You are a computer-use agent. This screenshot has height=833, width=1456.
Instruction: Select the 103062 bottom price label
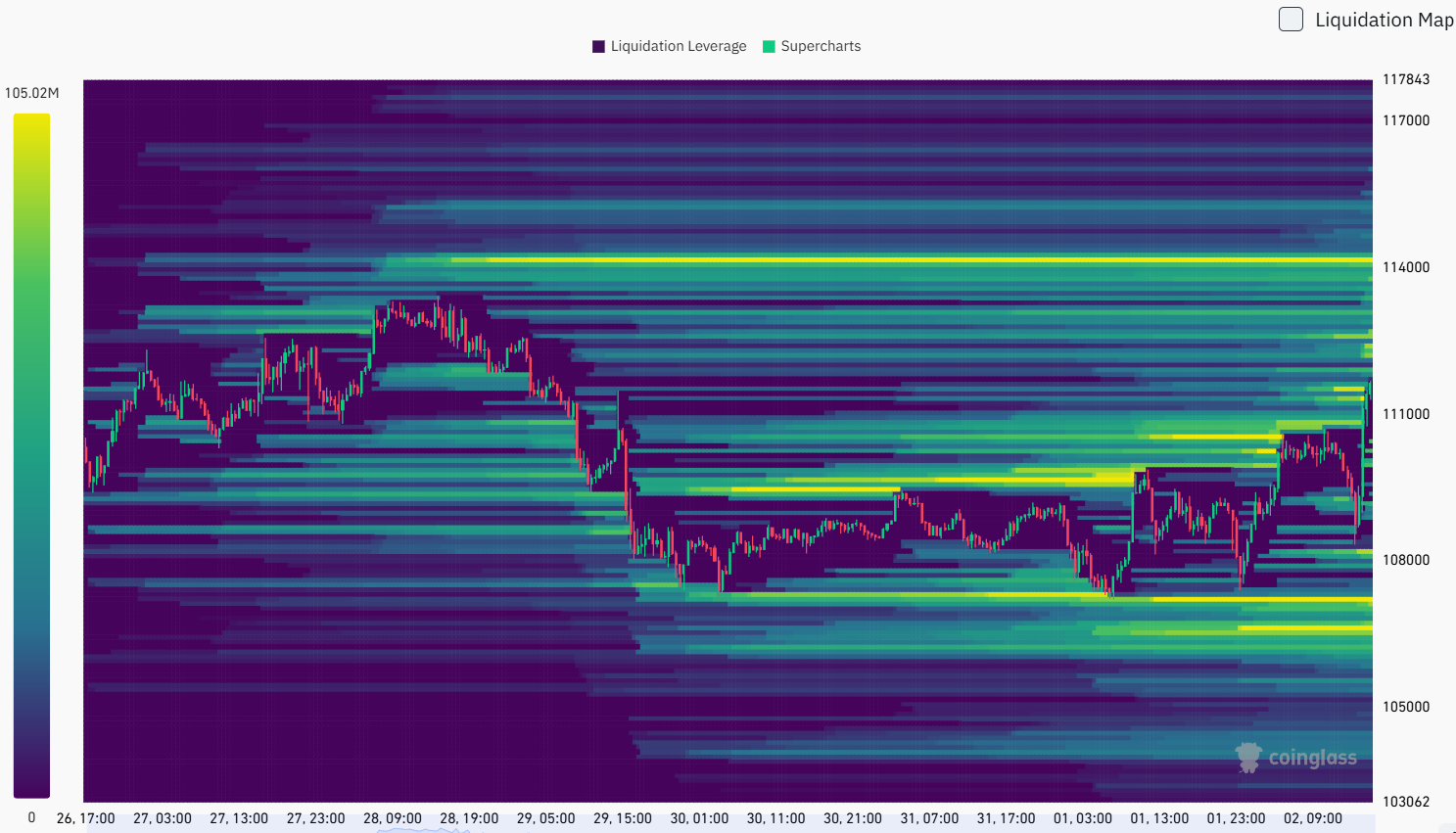(x=1405, y=802)
